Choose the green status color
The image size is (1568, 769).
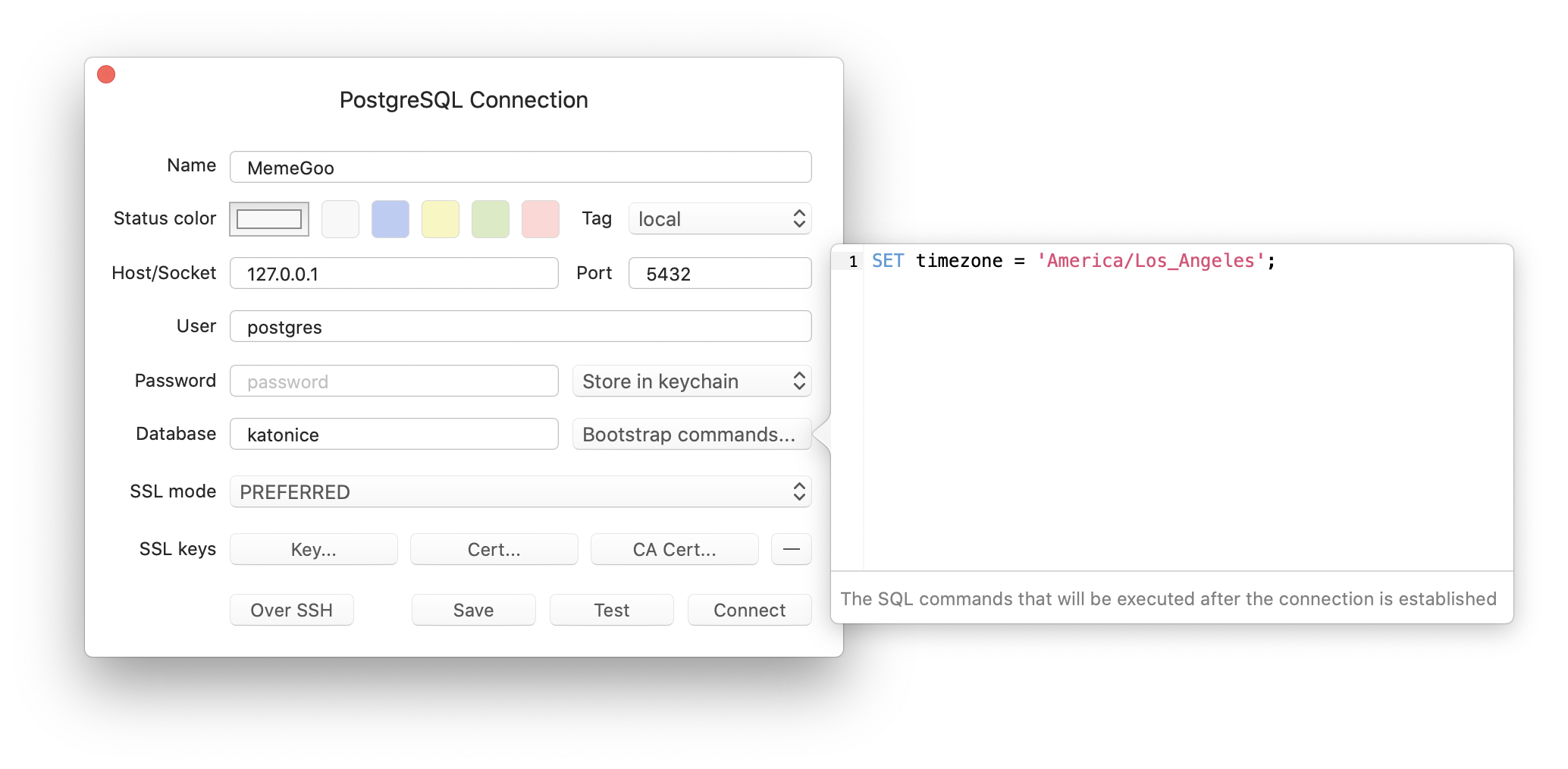coord(490,218)
